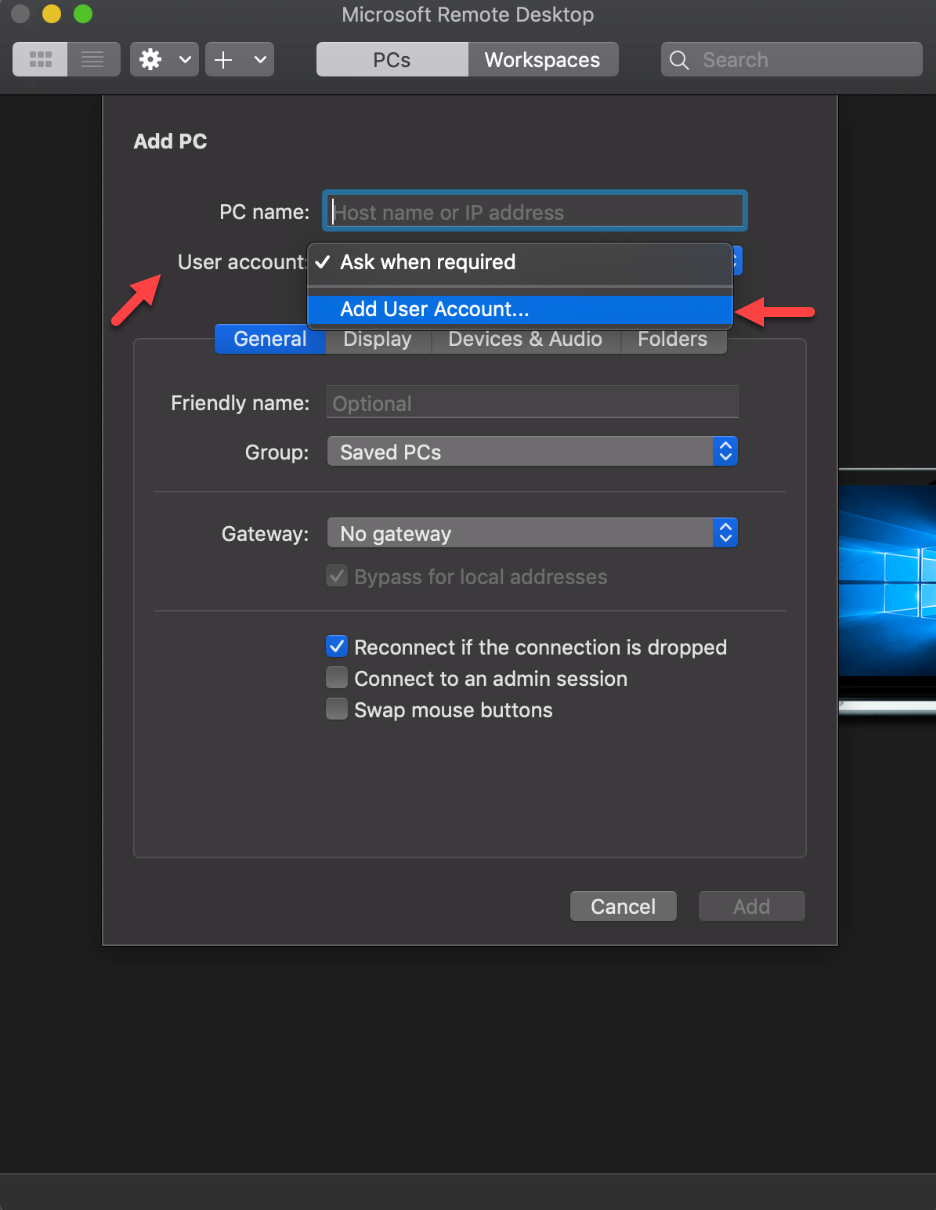Switch to list view icon
Image resolution: width=936 pixels, height=1210 pixels.
tap(93, 60)
